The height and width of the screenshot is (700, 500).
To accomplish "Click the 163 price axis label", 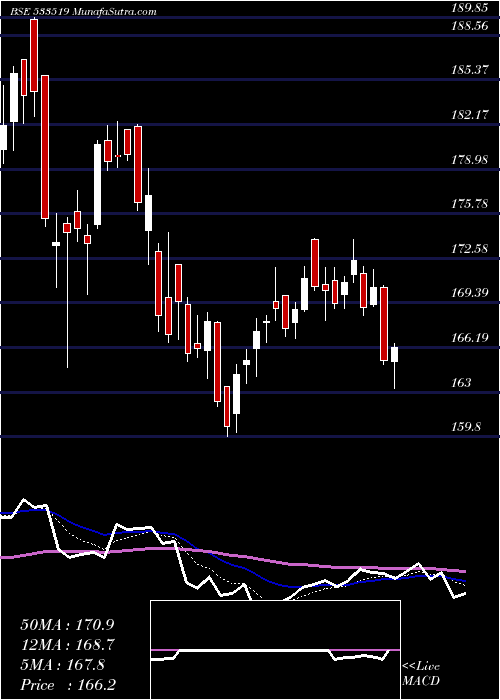I will [461, 383].
